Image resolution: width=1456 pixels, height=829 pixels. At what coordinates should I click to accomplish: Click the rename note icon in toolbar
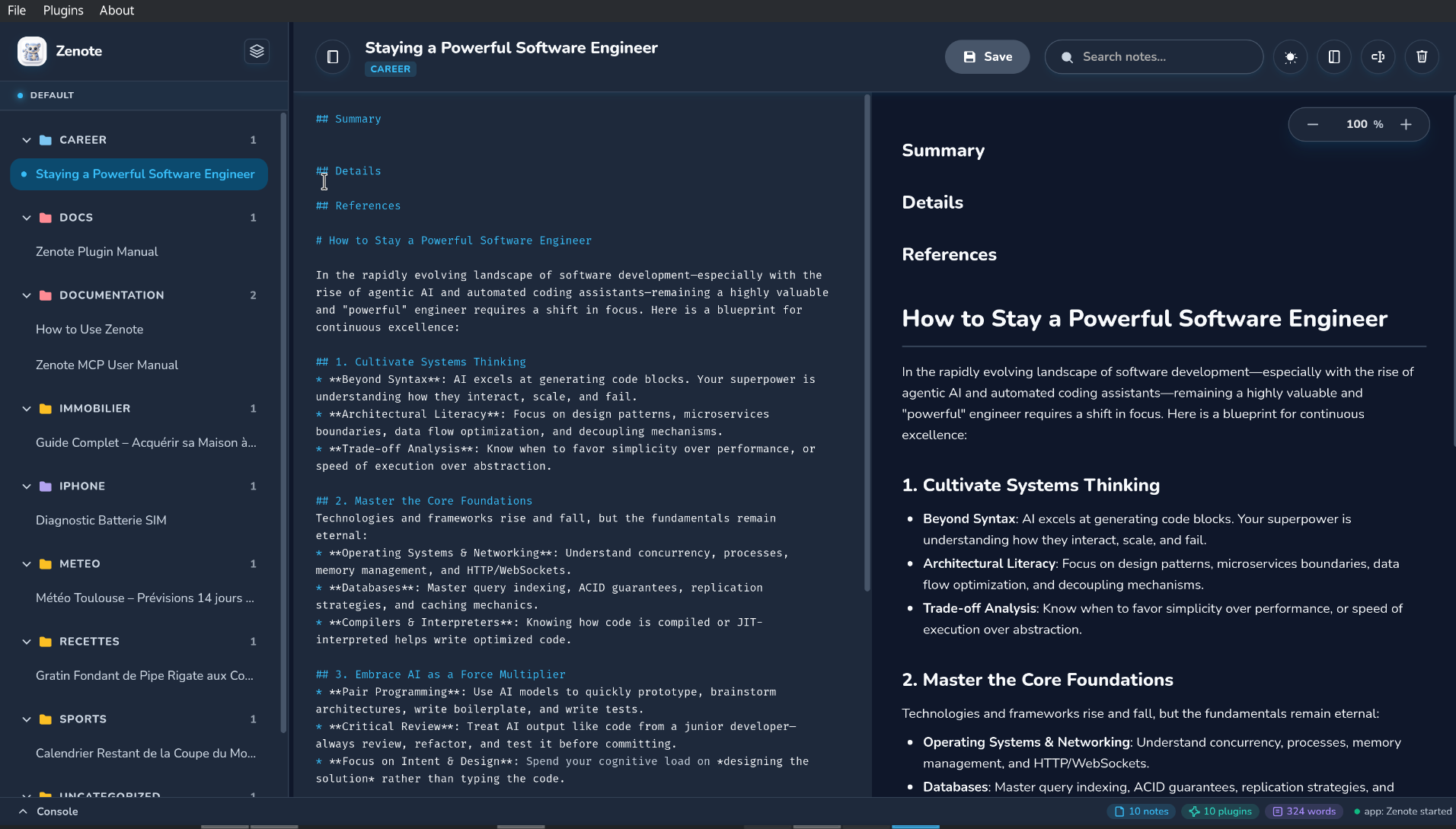[x=1378, y=57]
